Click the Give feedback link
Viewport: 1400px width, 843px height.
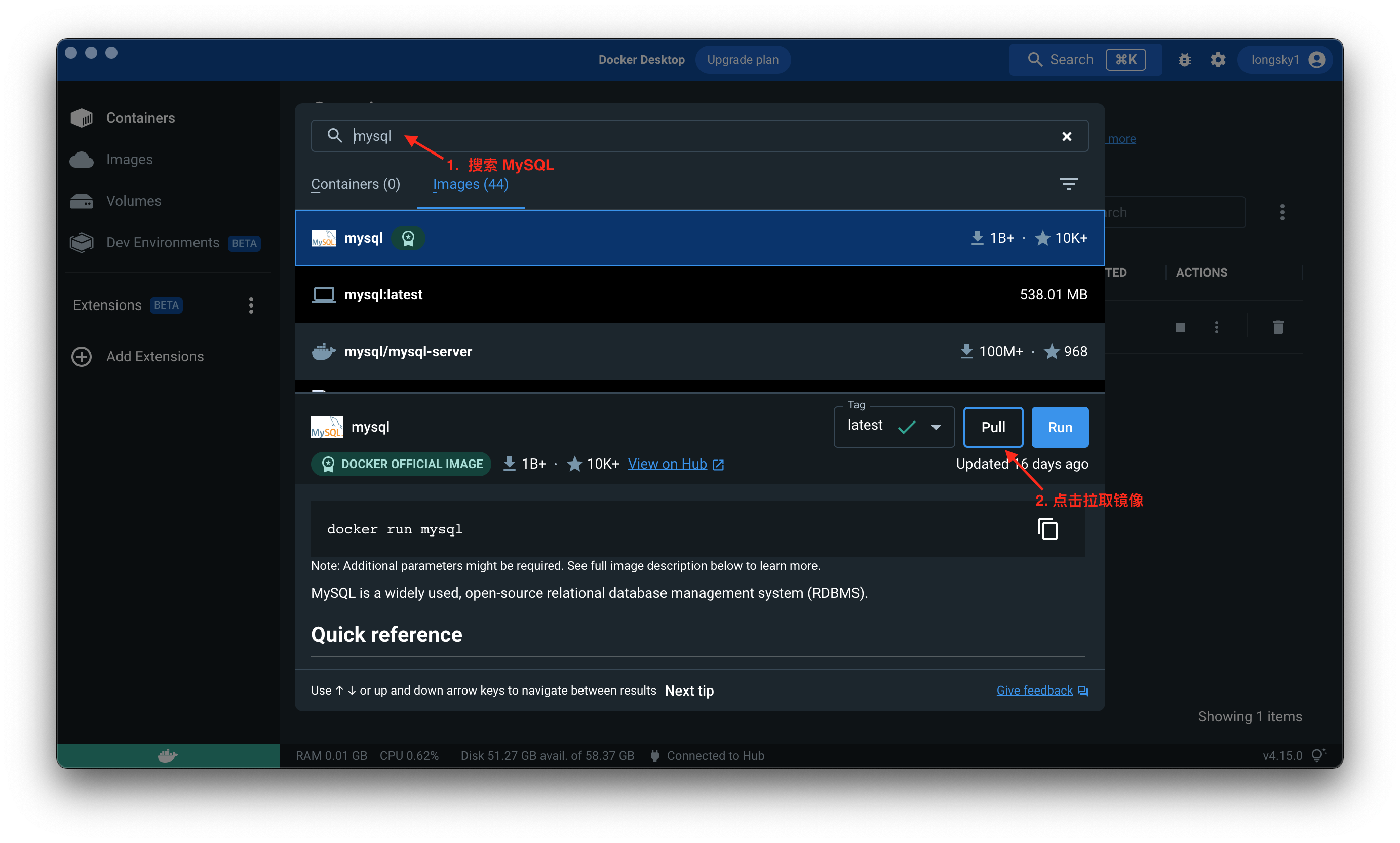point(1042,690)
